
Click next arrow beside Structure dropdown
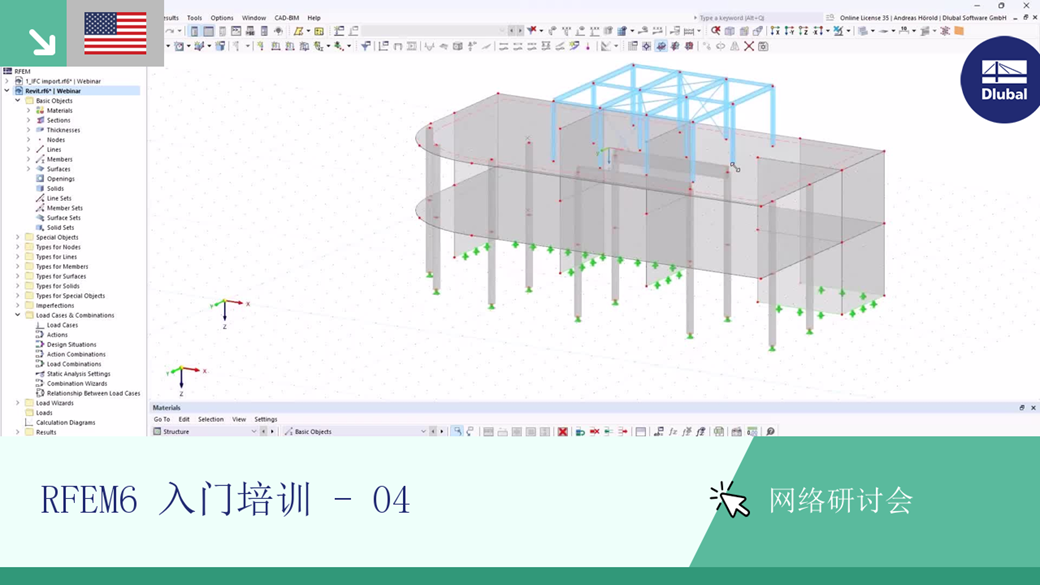click(272, 431)
